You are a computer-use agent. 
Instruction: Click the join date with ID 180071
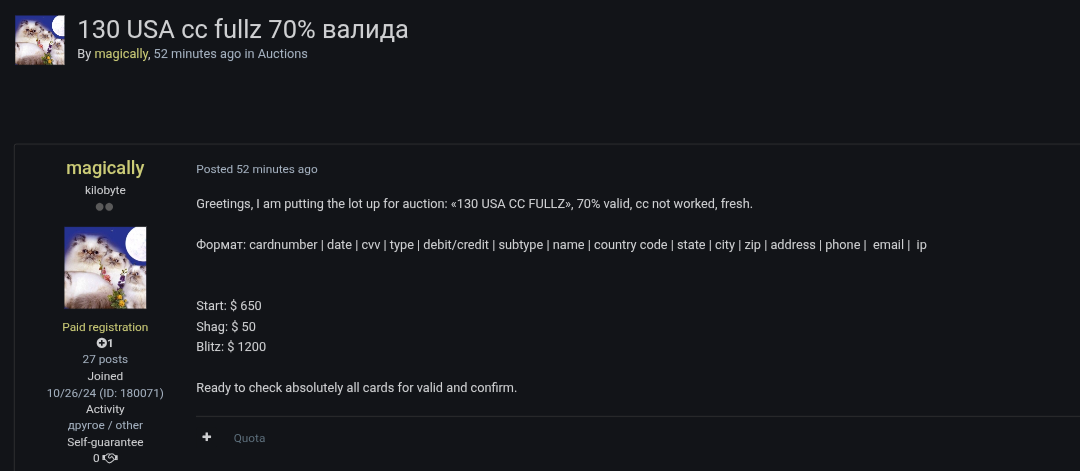point(105,393)
